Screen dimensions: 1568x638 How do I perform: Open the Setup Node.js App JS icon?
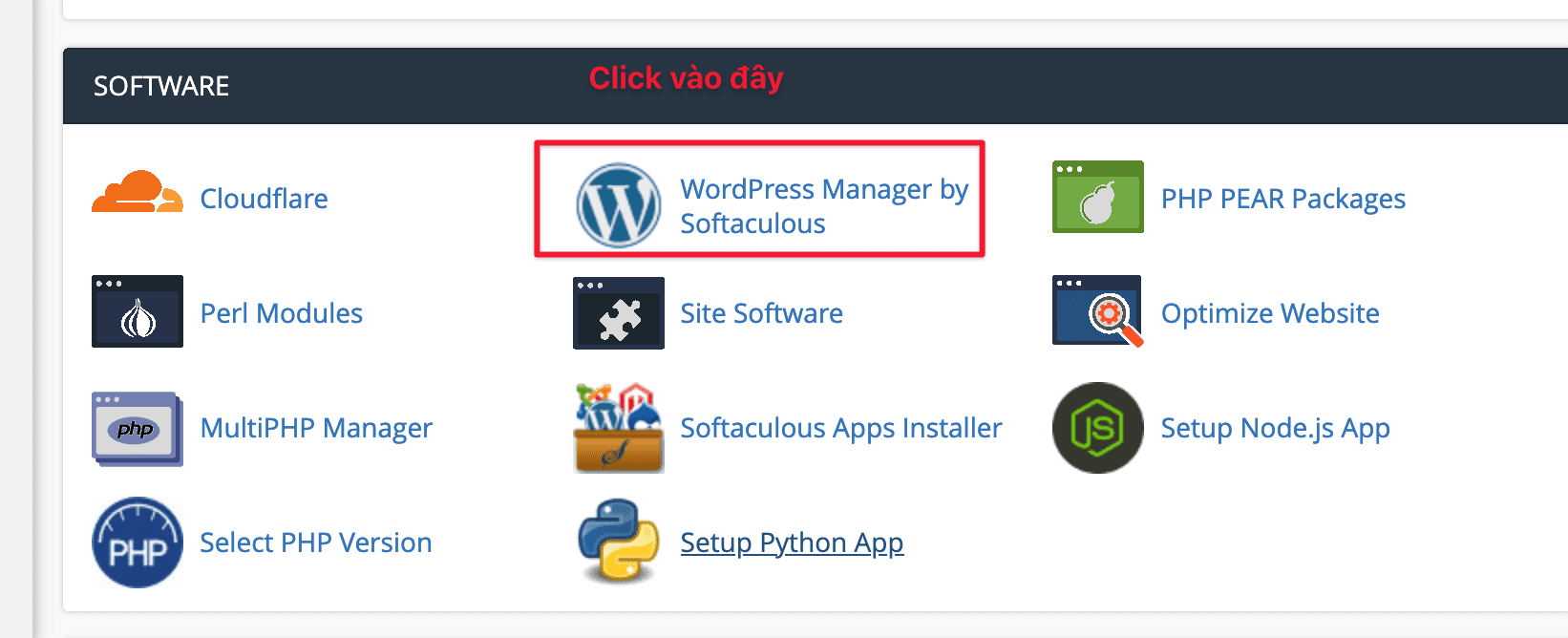(x=1096, y=428)
